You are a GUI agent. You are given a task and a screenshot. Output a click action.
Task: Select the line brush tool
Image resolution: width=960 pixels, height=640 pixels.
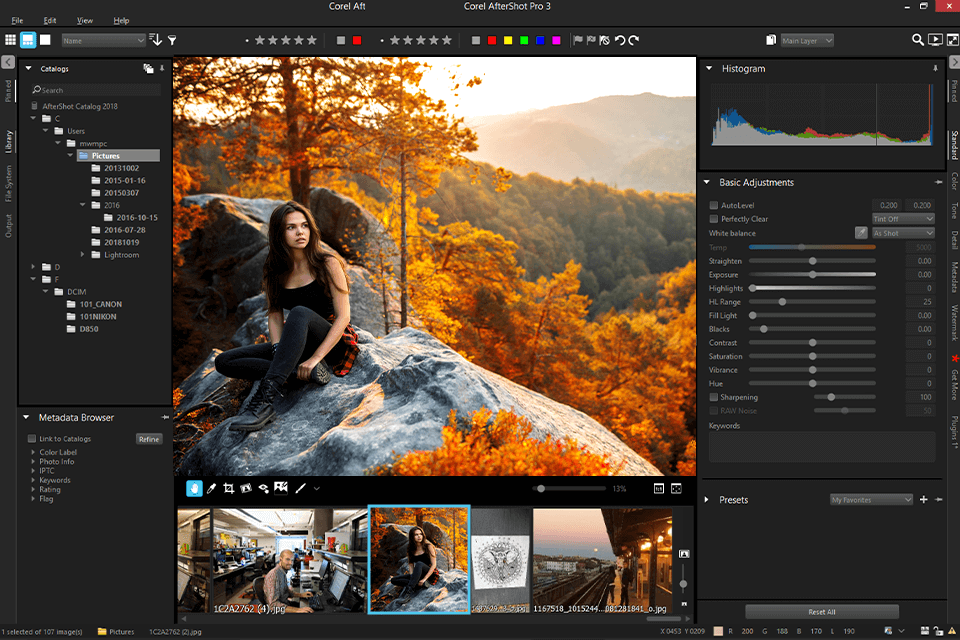[x=301, y=488]
